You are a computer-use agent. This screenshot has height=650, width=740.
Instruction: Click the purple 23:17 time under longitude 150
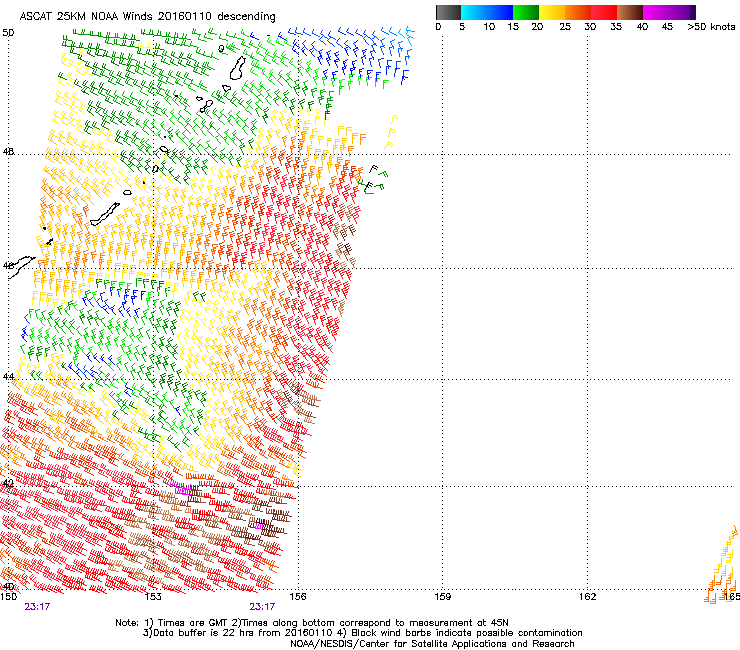(37, 607)
